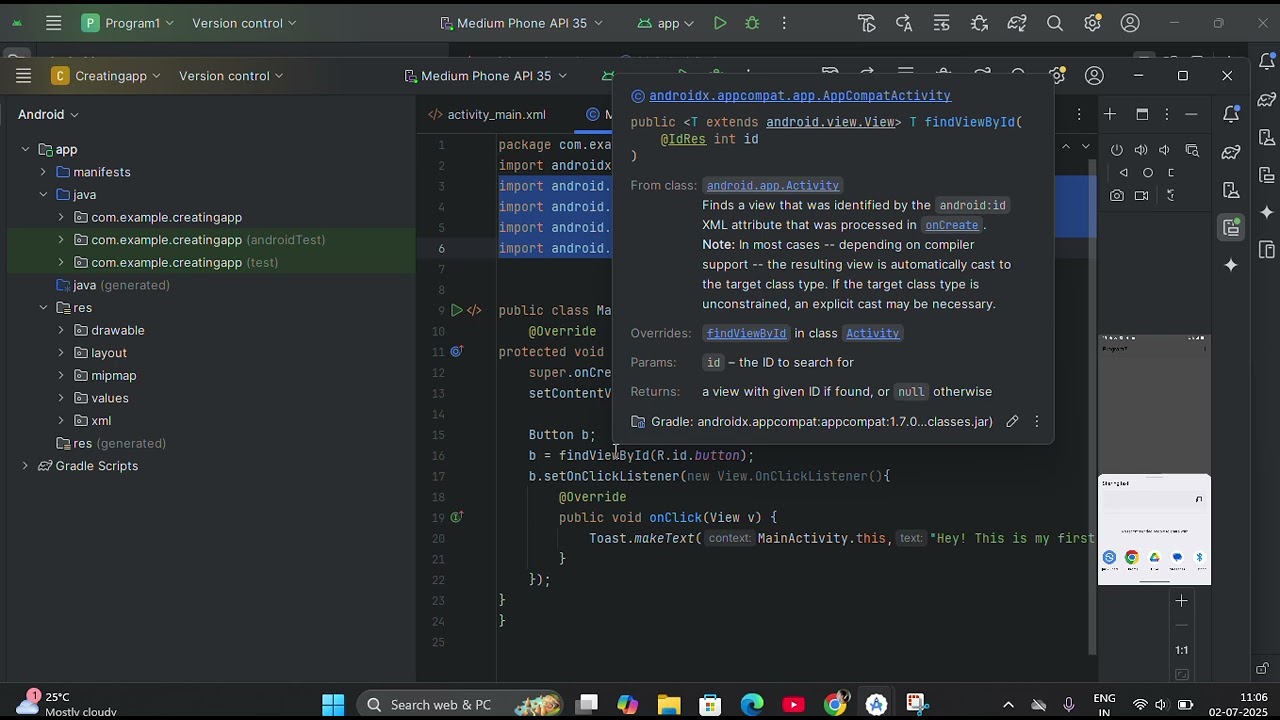The height and width of the screenshot is (720, 1280).
Task: Click run gutter icon beside MainActivity class
Action: [456, 310]
